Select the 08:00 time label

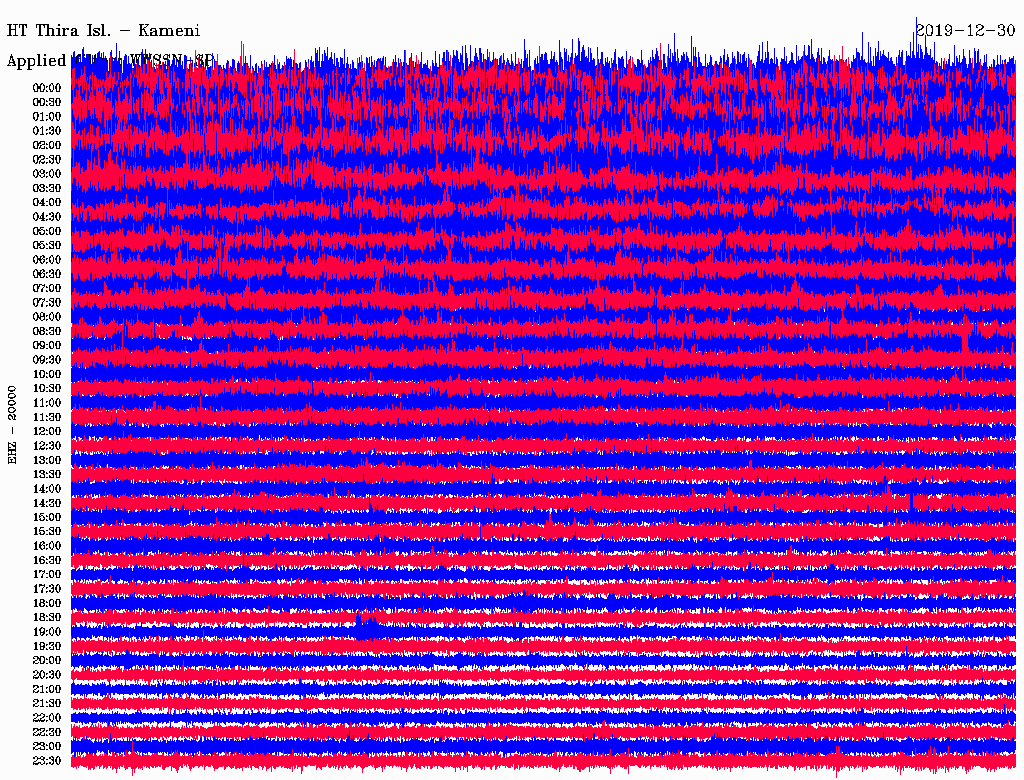46,317
